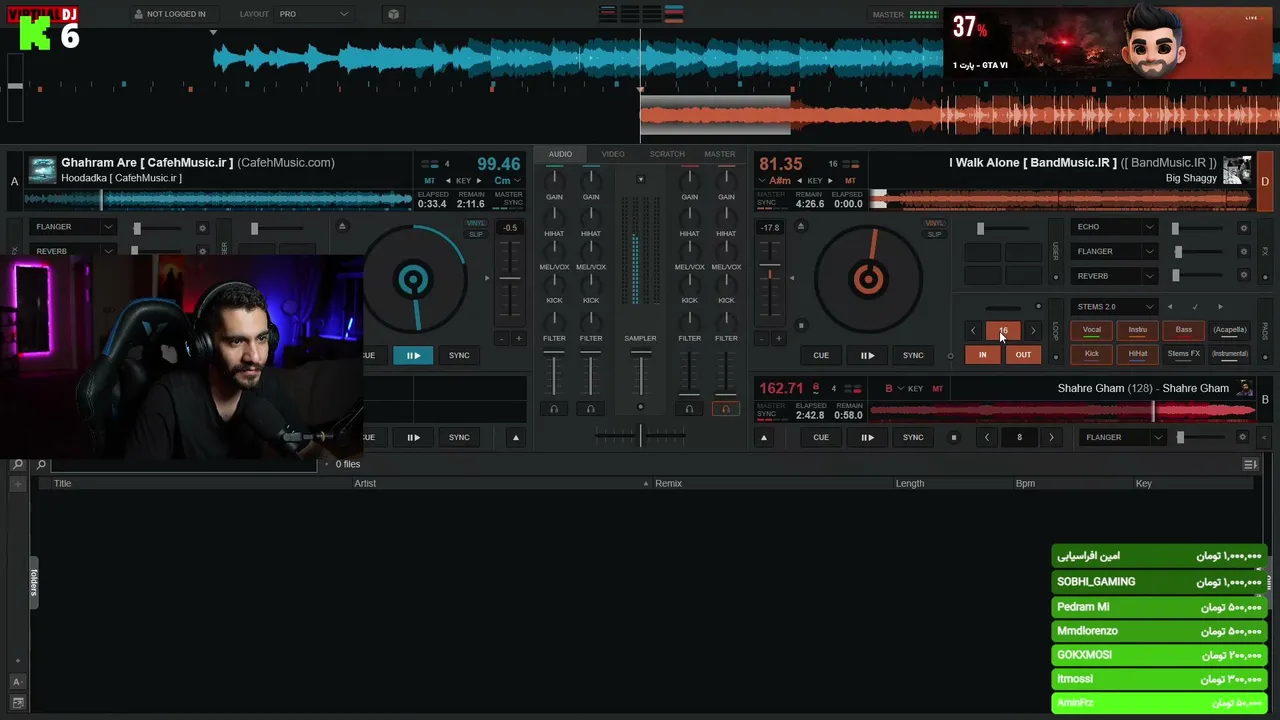Image resolution: width=1280 pixels, height=720 pixels.
Task: Click the loop increase arrow right of 8
Action: point(1051,437)
